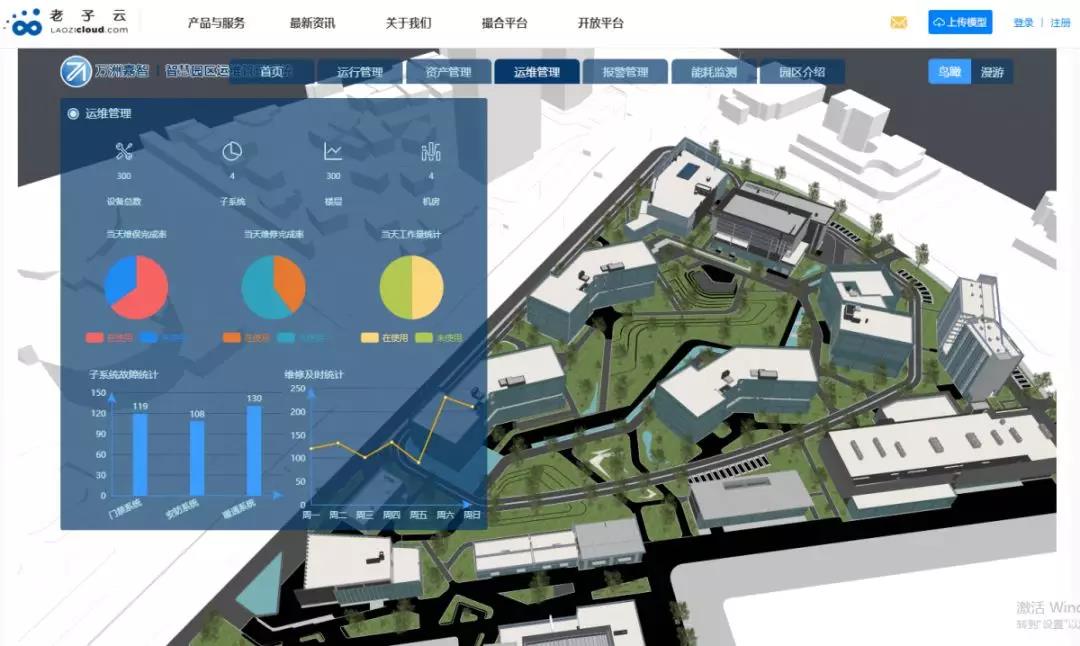Click the bar labeled 130 in fault chart
Viewport: 1080px width, 646px height.
click(x=254, y=450)
